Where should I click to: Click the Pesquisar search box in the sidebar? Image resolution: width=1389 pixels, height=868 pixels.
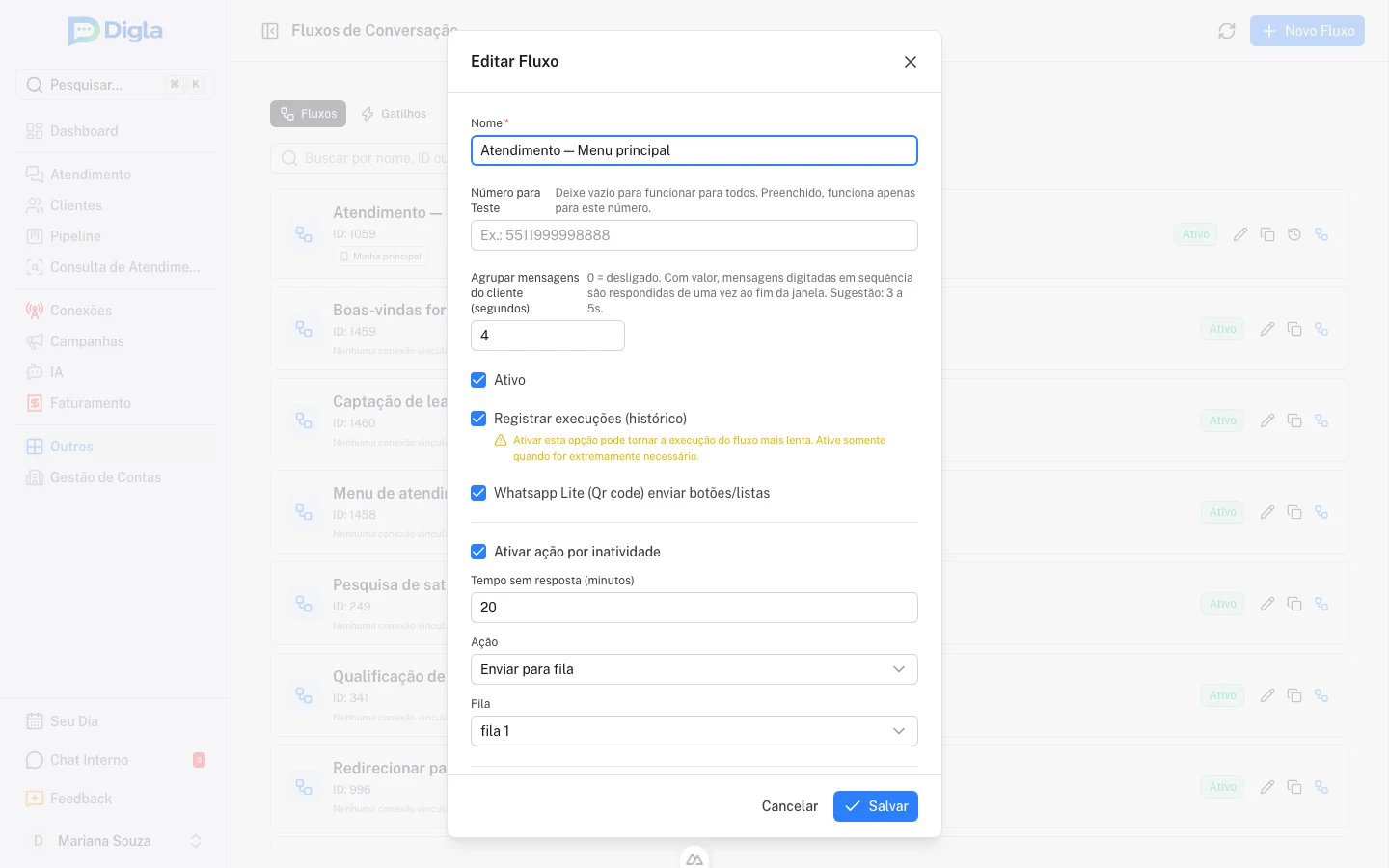(115, 85)
